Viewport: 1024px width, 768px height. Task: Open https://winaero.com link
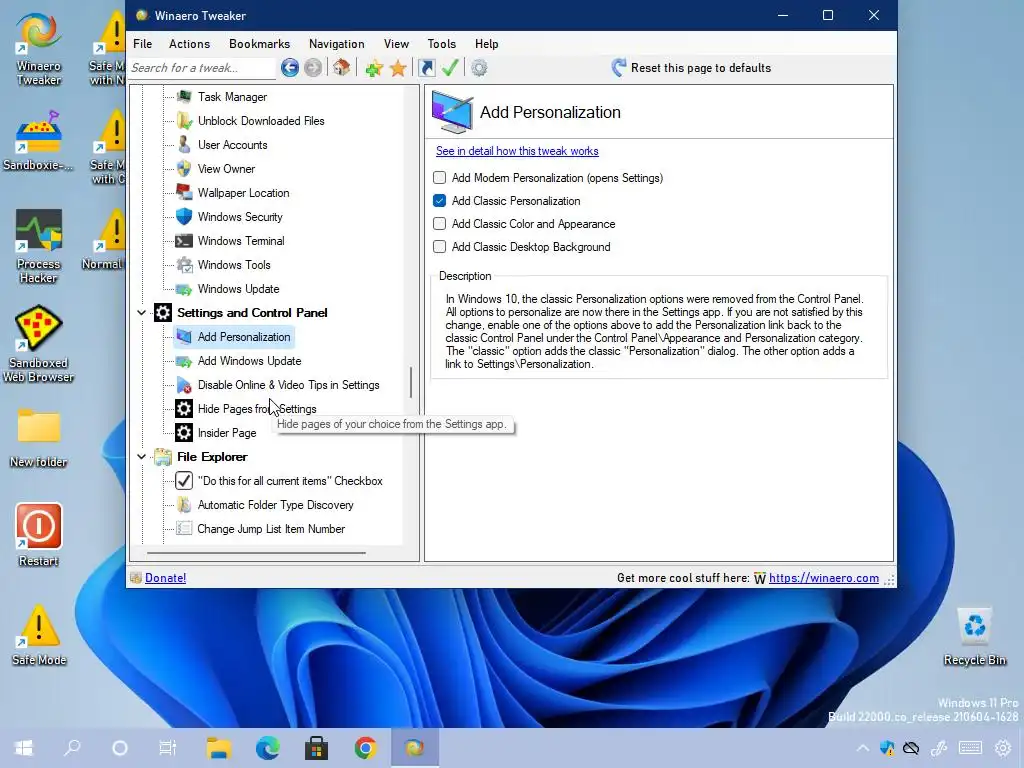click(824, 578)
